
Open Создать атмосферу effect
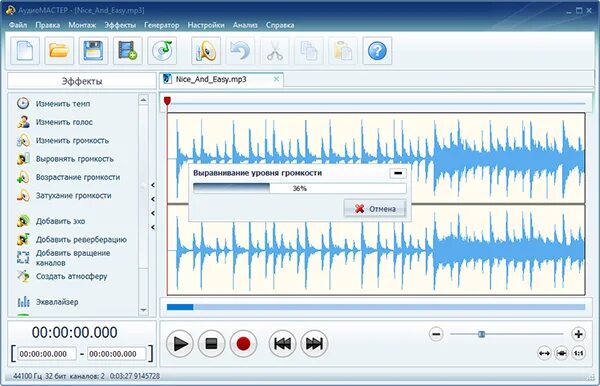click(x=62, y=276)
